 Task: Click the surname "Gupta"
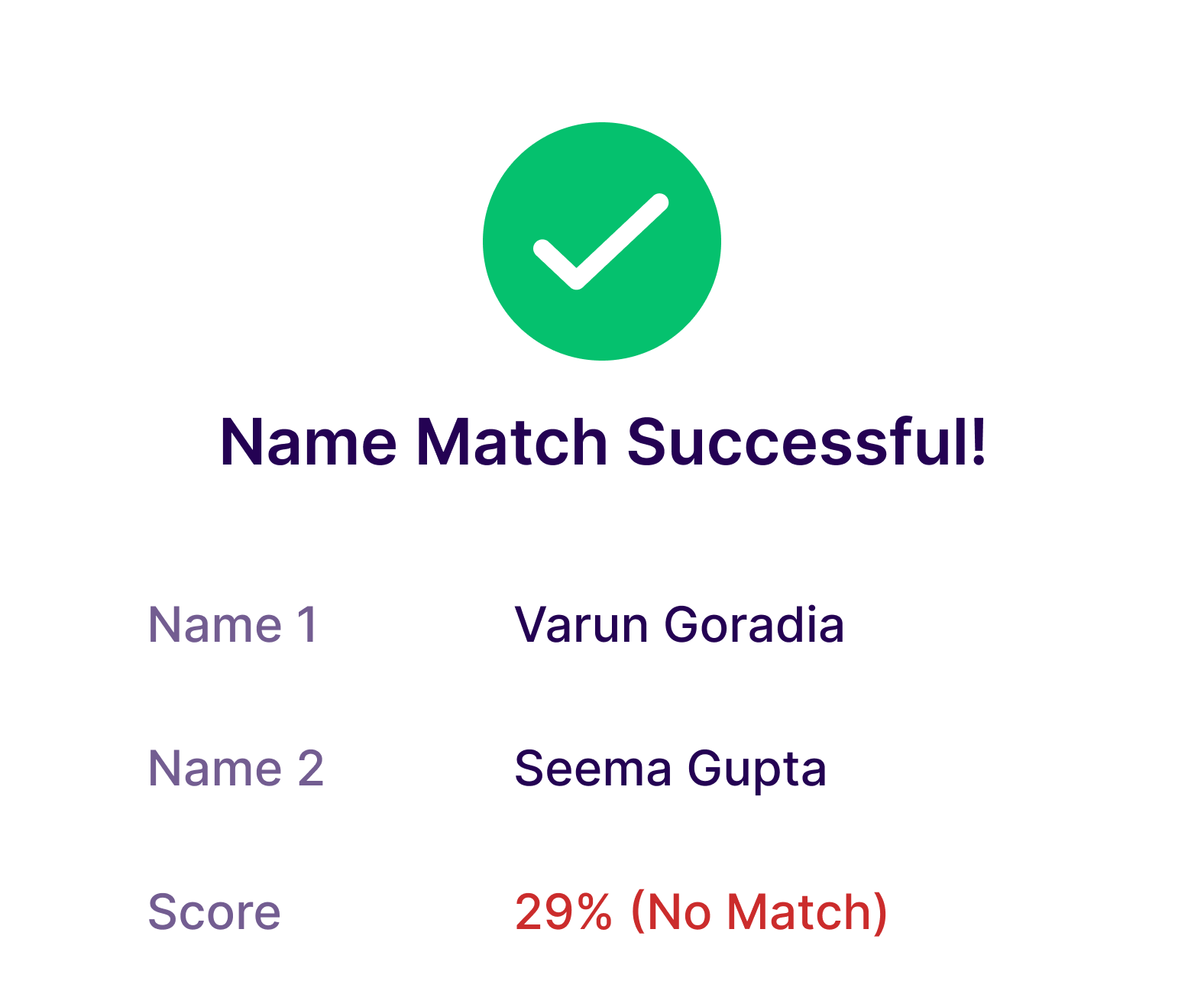[757, 769]
